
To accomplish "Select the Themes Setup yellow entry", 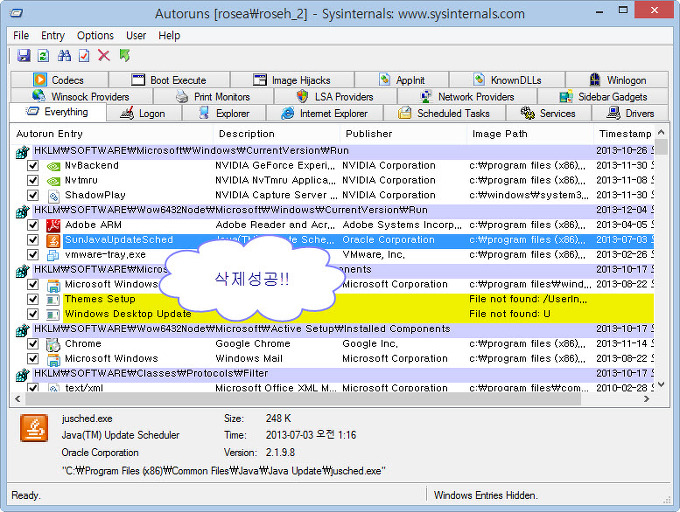I will pyautogui.click(x=100, y=299).
